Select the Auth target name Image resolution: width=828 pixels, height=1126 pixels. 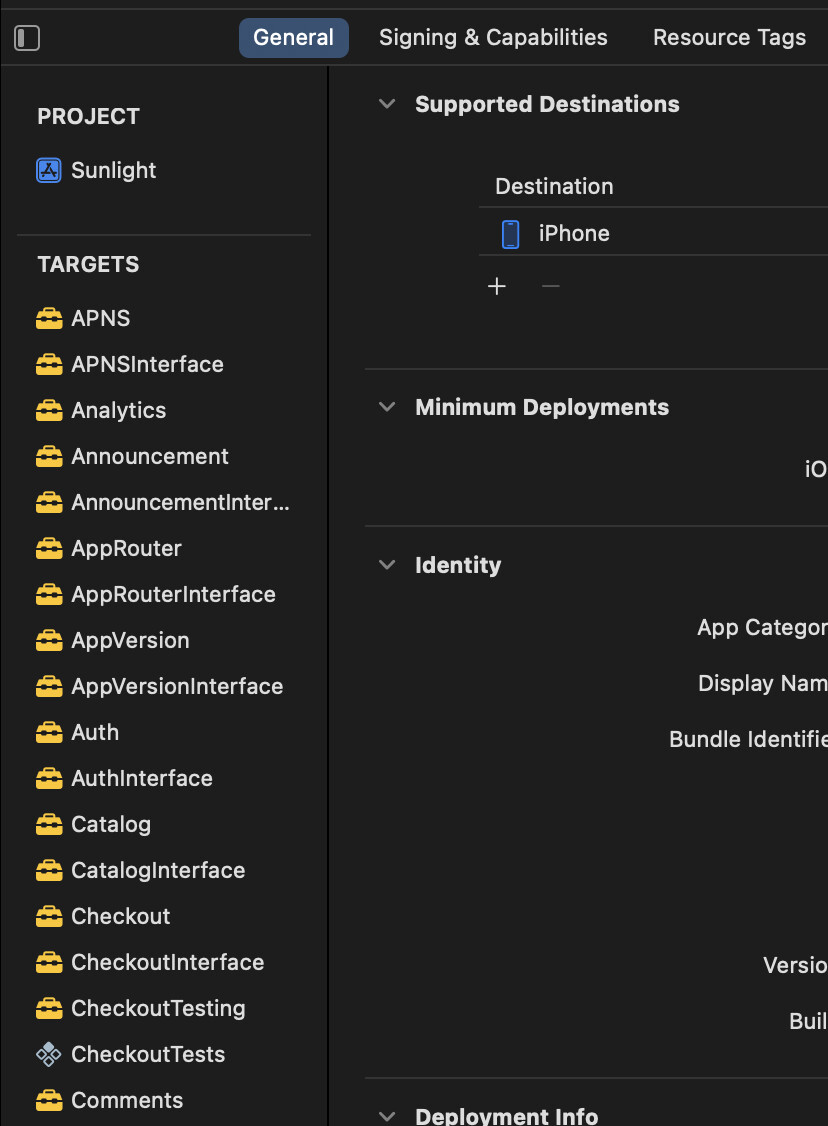pyautogui.click(x=96, y=732)
